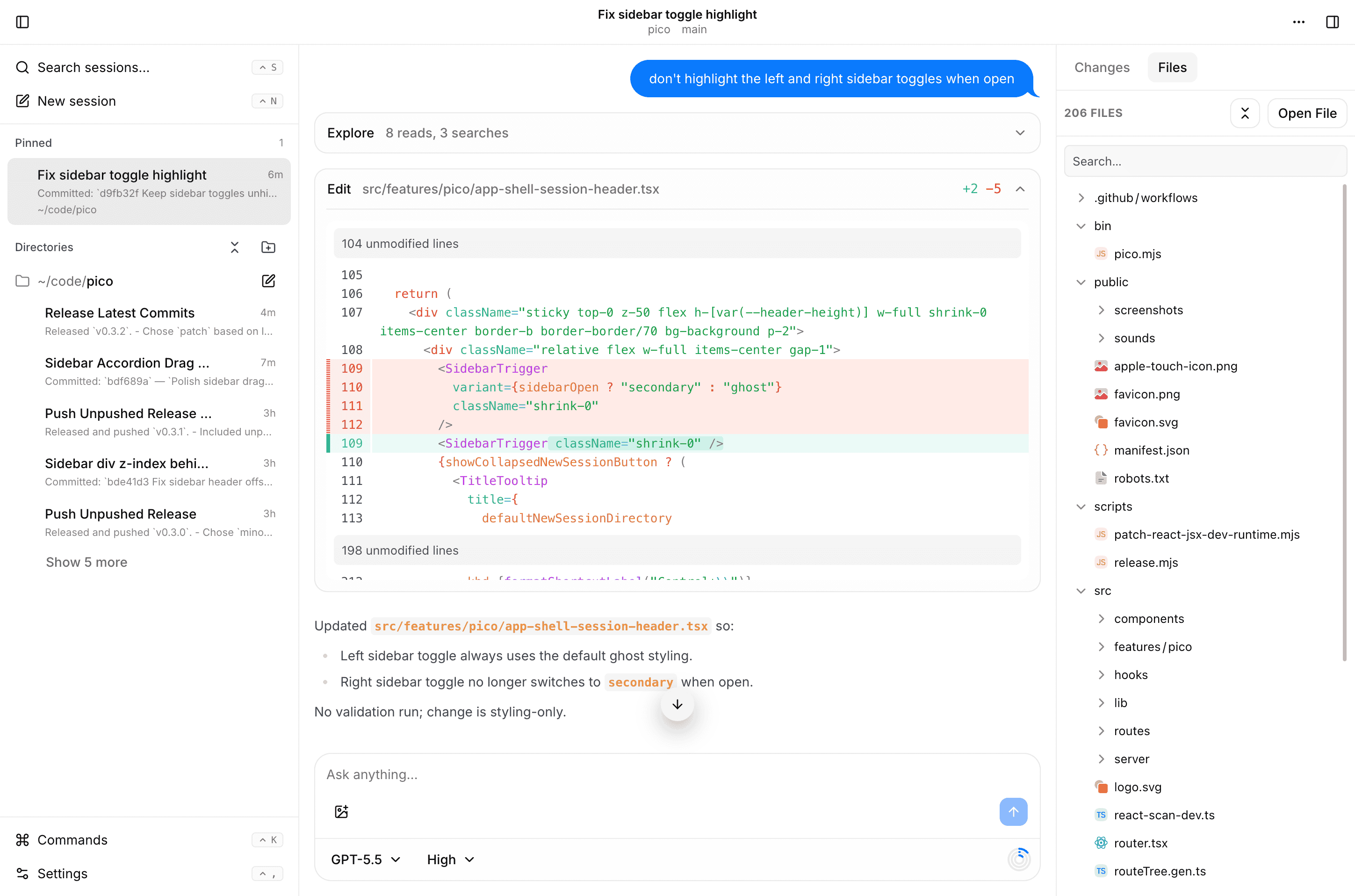Viewport: 1355px width, 896px height.
Task: Click the send message arrow button
Action: coord(1013,811)
